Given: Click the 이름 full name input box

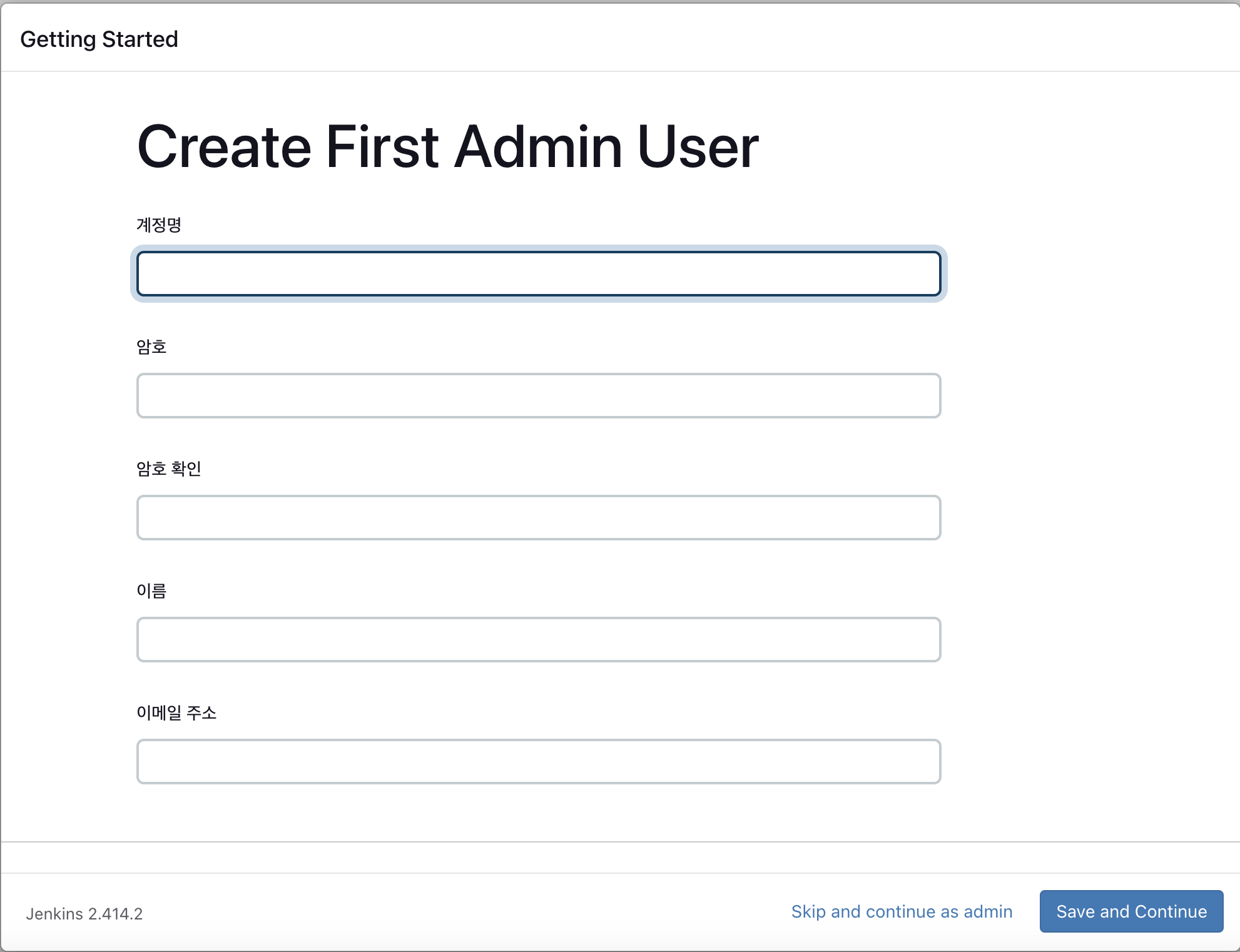Looking at the screenshot, I should coord(538,639).
